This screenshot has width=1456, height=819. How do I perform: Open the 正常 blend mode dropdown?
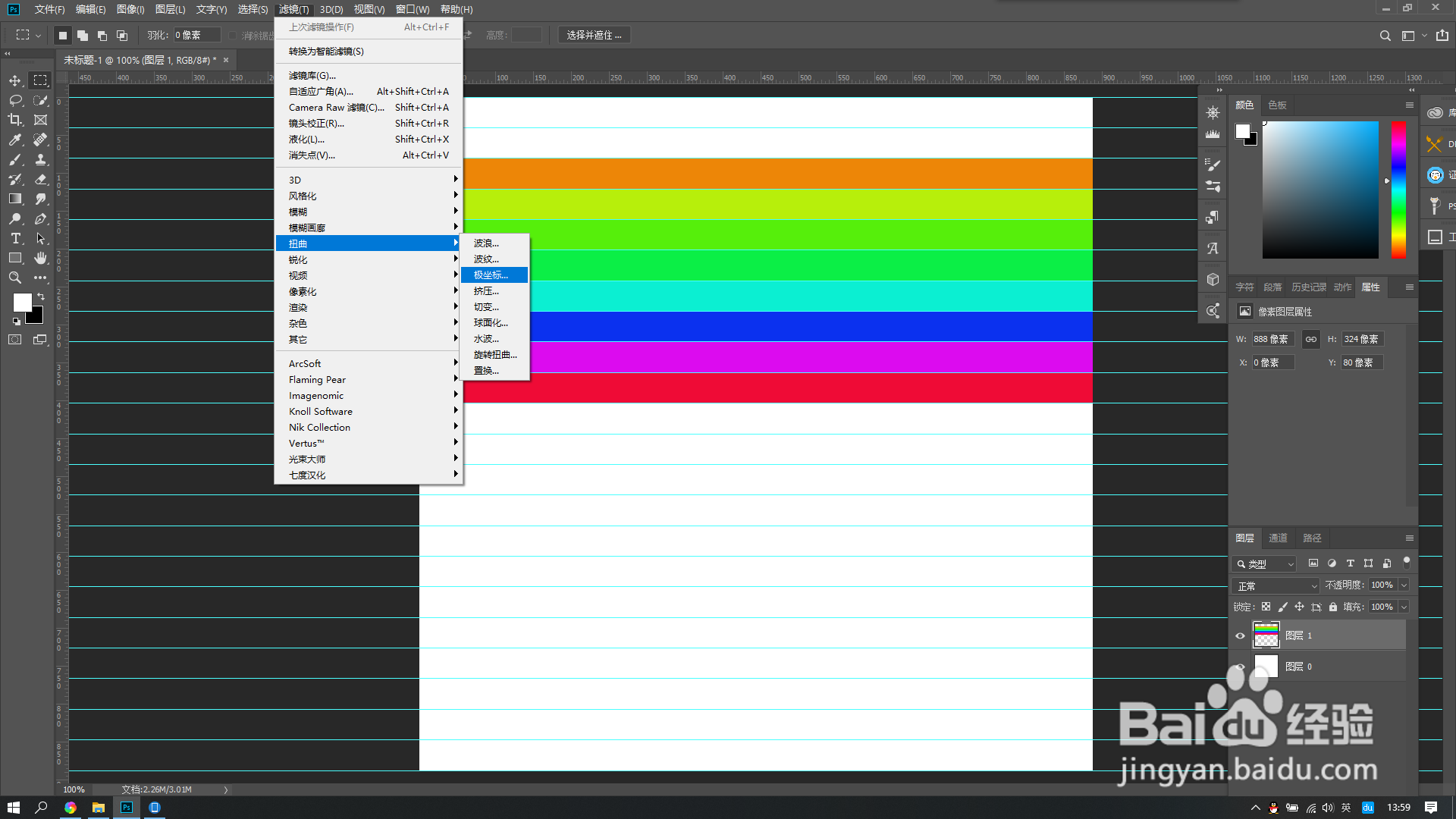[1277, 585]
